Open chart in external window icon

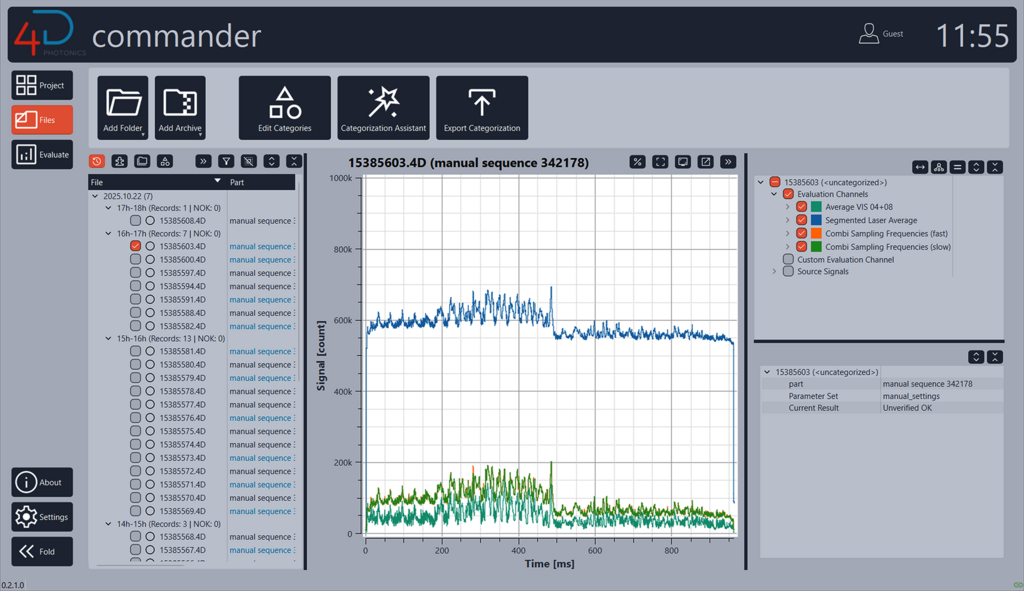[x=705, y=162]
